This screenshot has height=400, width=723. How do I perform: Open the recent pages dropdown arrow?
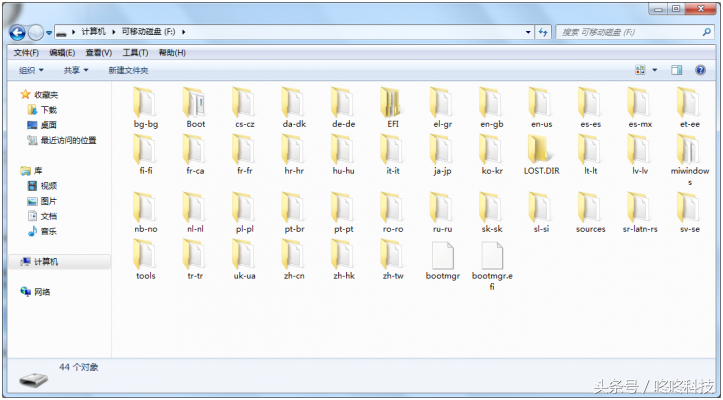tap(49, 33)
